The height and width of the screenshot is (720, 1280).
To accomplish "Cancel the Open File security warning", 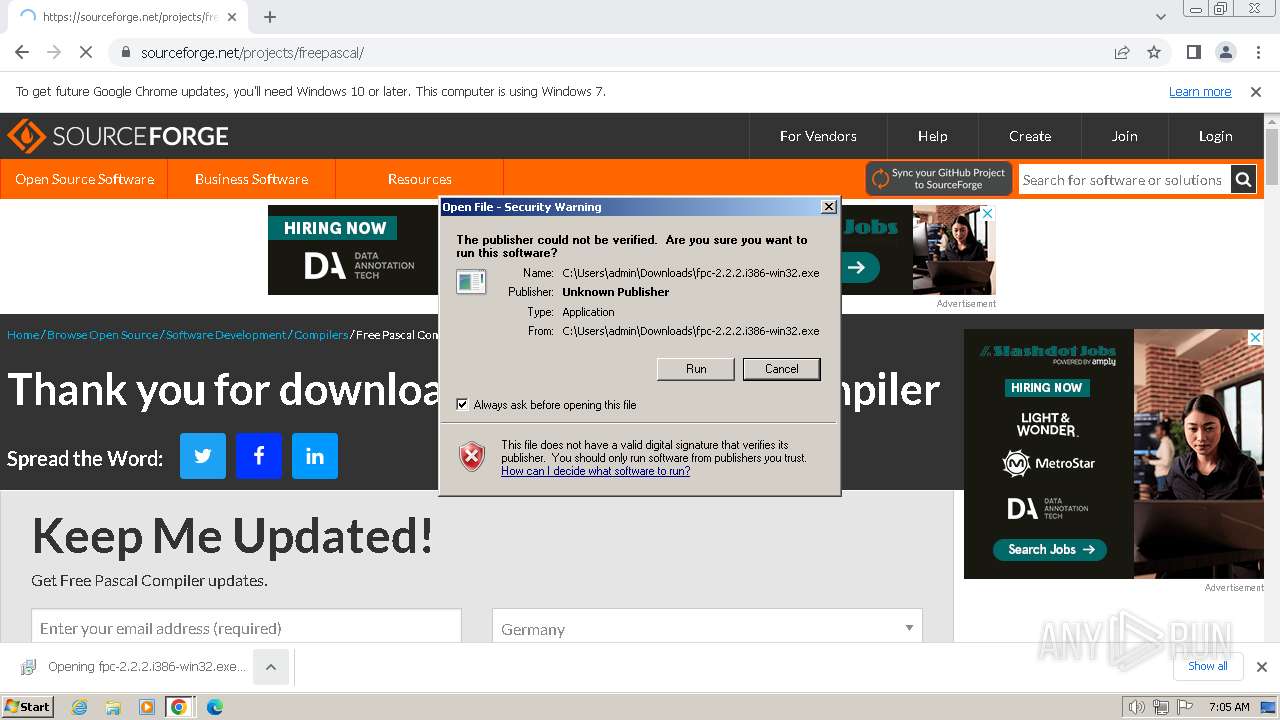I will 782,369.
